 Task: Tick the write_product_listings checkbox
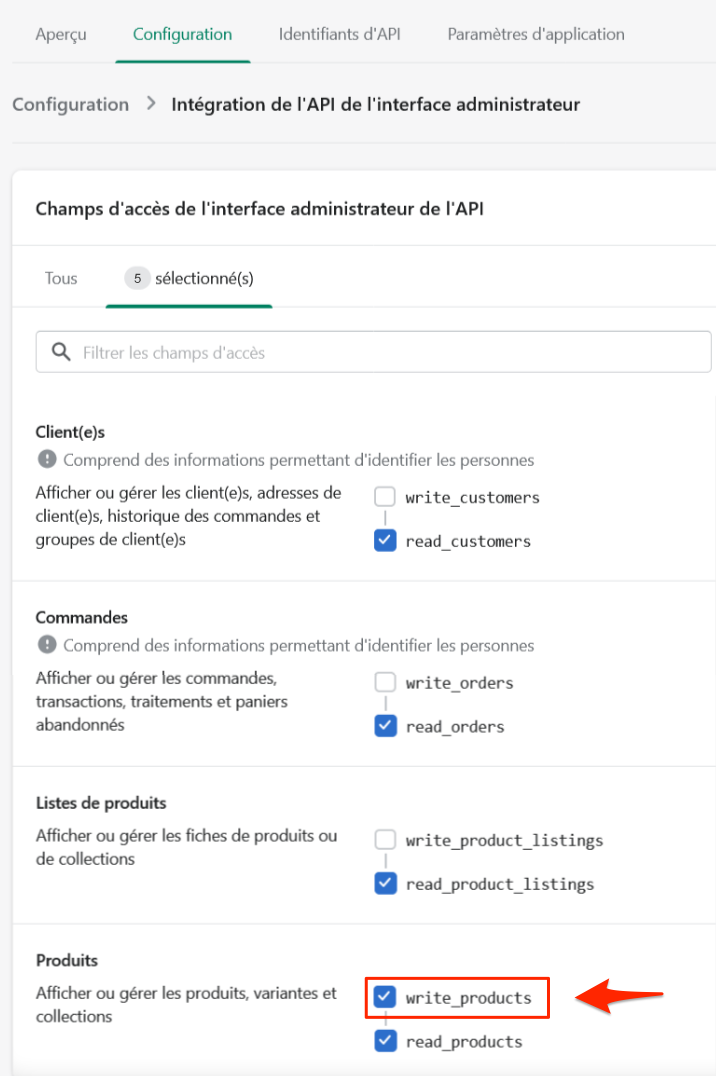385,840
